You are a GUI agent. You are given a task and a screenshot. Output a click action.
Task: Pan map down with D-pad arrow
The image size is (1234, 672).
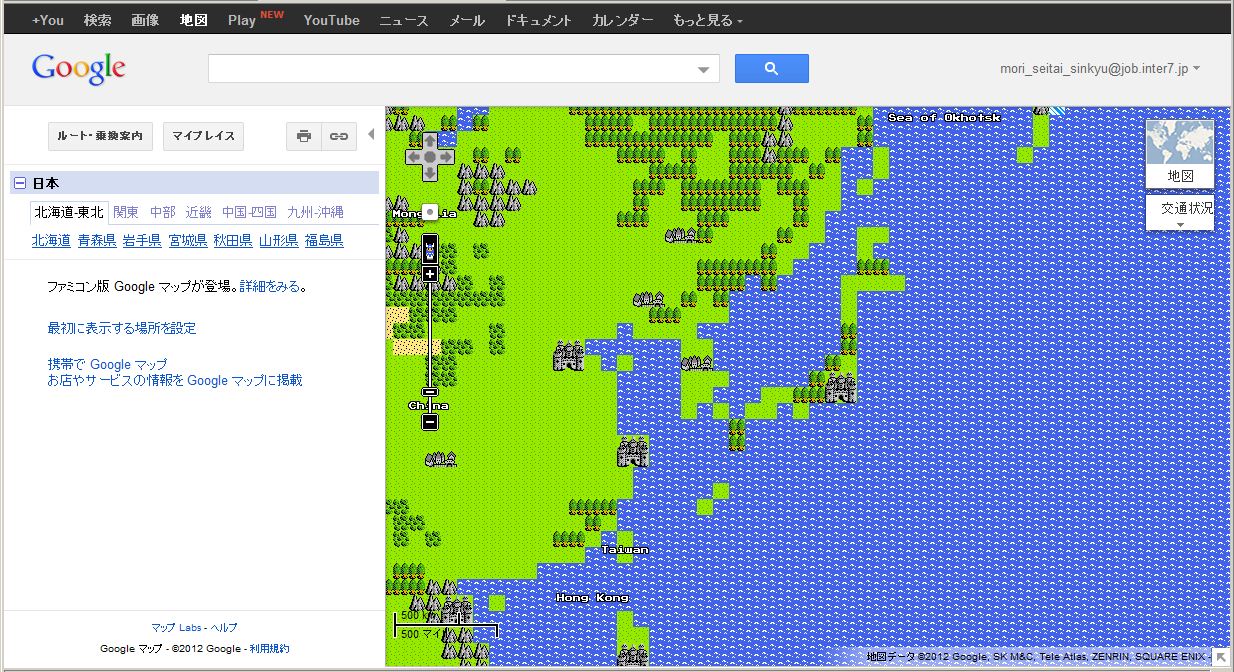pyautogui.click(x=430, y=174)
